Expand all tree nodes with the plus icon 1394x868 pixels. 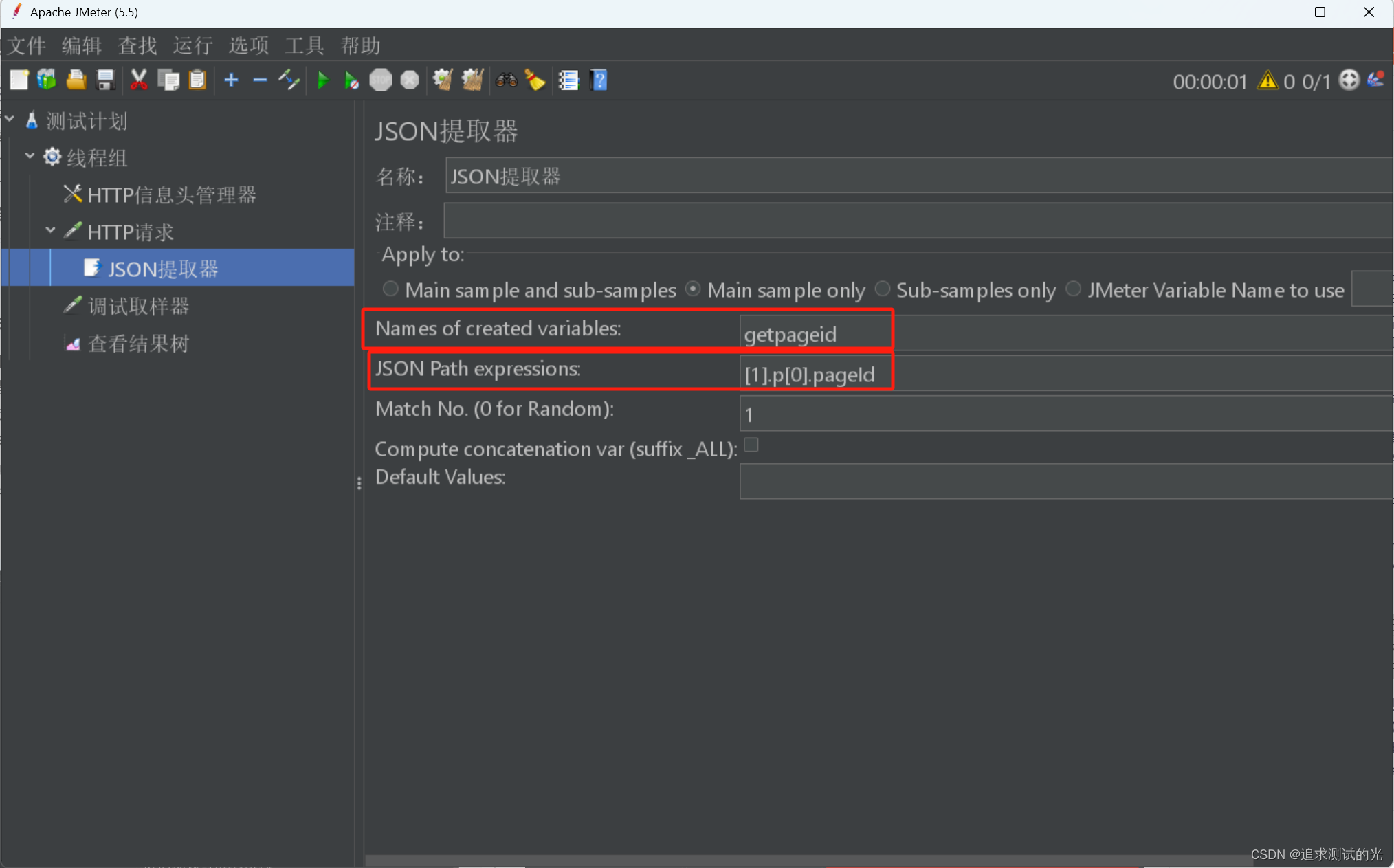click(232, 80)
